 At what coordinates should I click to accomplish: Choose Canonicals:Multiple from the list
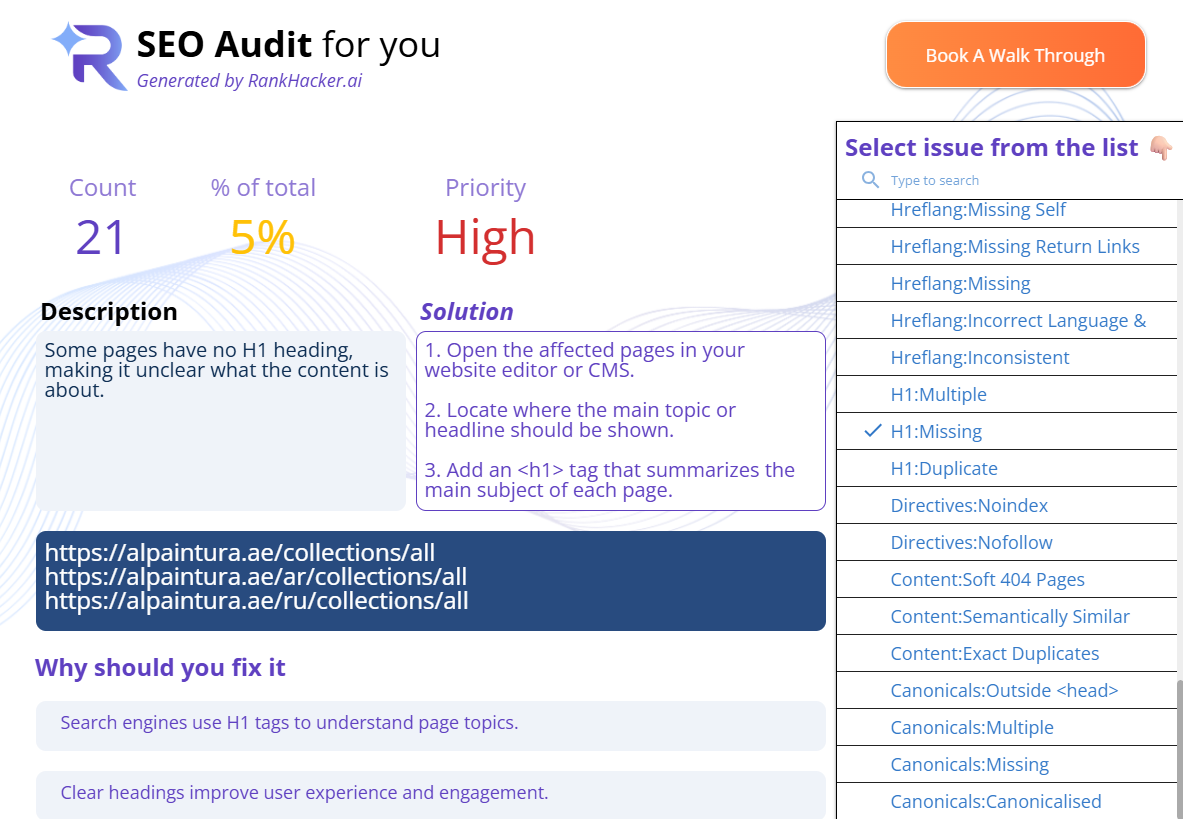click(x=971, y=728)
